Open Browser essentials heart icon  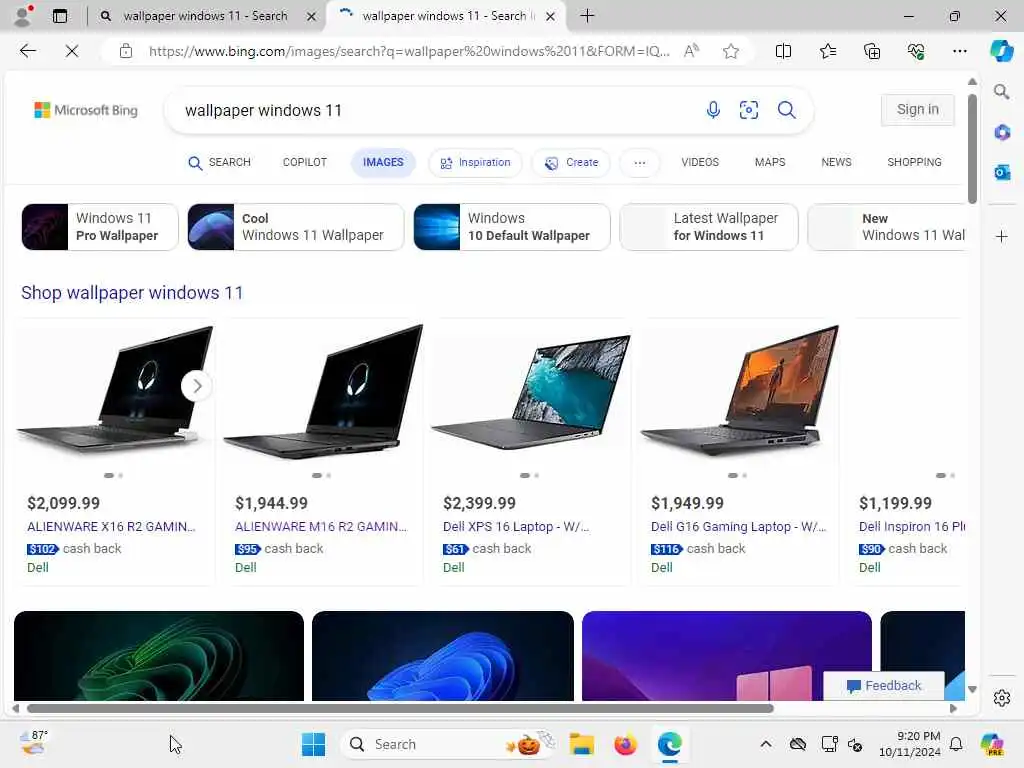[916, 51]
